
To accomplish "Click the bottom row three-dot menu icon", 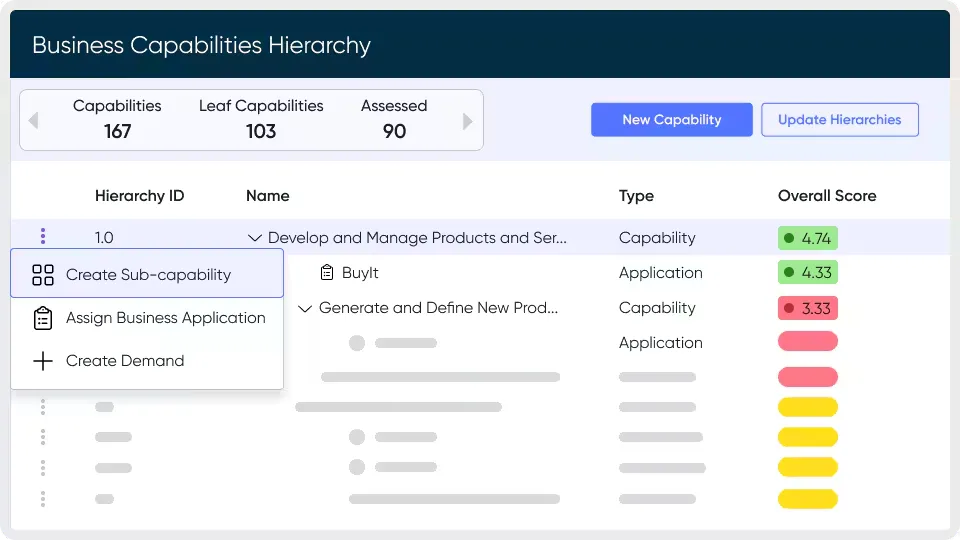I will 43,498.
